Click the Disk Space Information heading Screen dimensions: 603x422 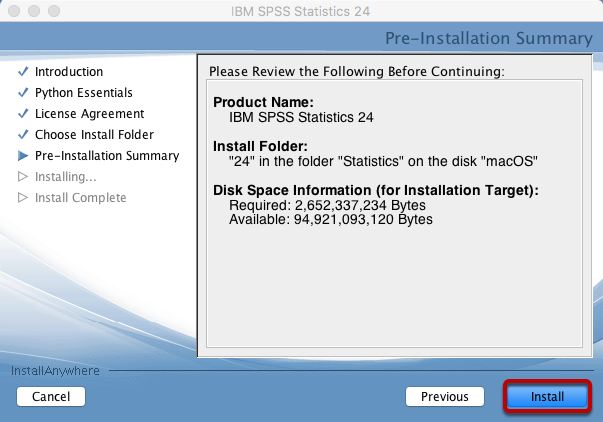tap(376, 190)
